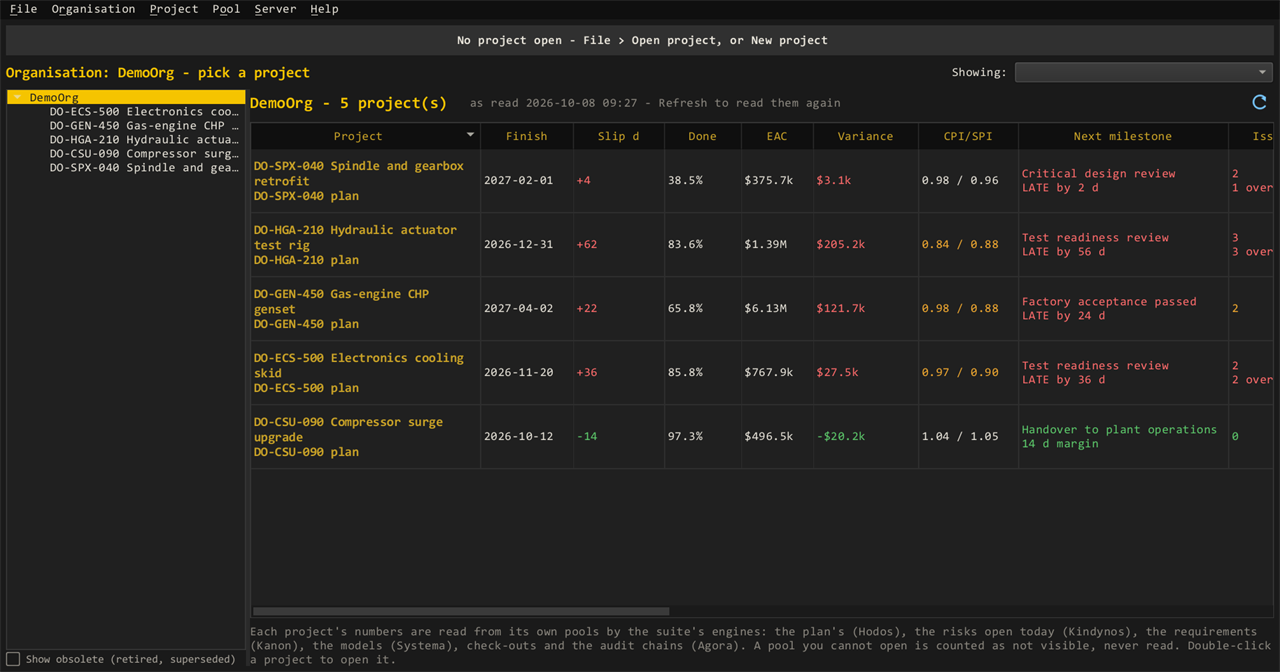This screenshot has width=1280, height=672.
Task: Click Handover to plant operations milestone
Action: (1119, 430)
